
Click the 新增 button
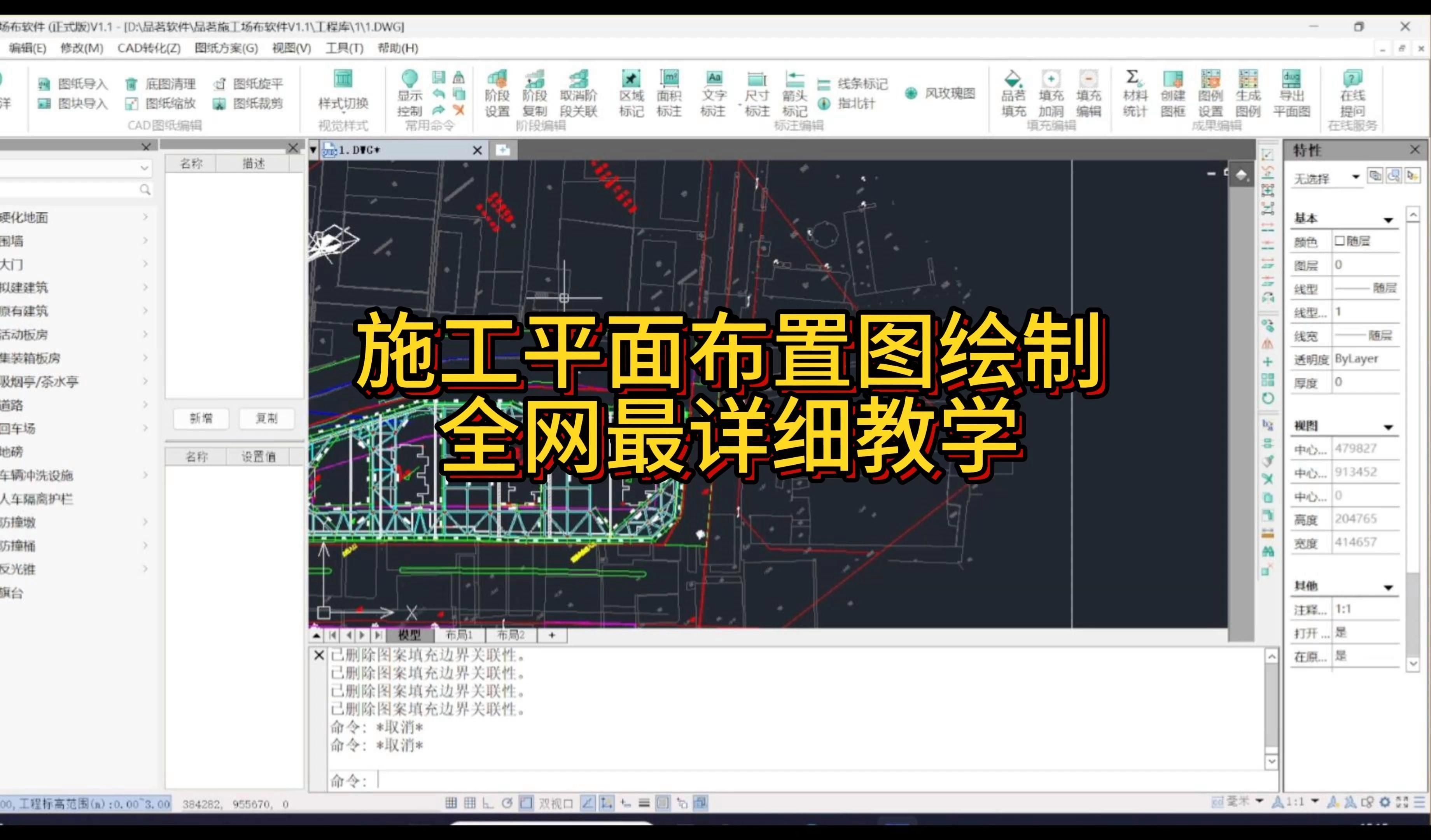coord(201,418)
